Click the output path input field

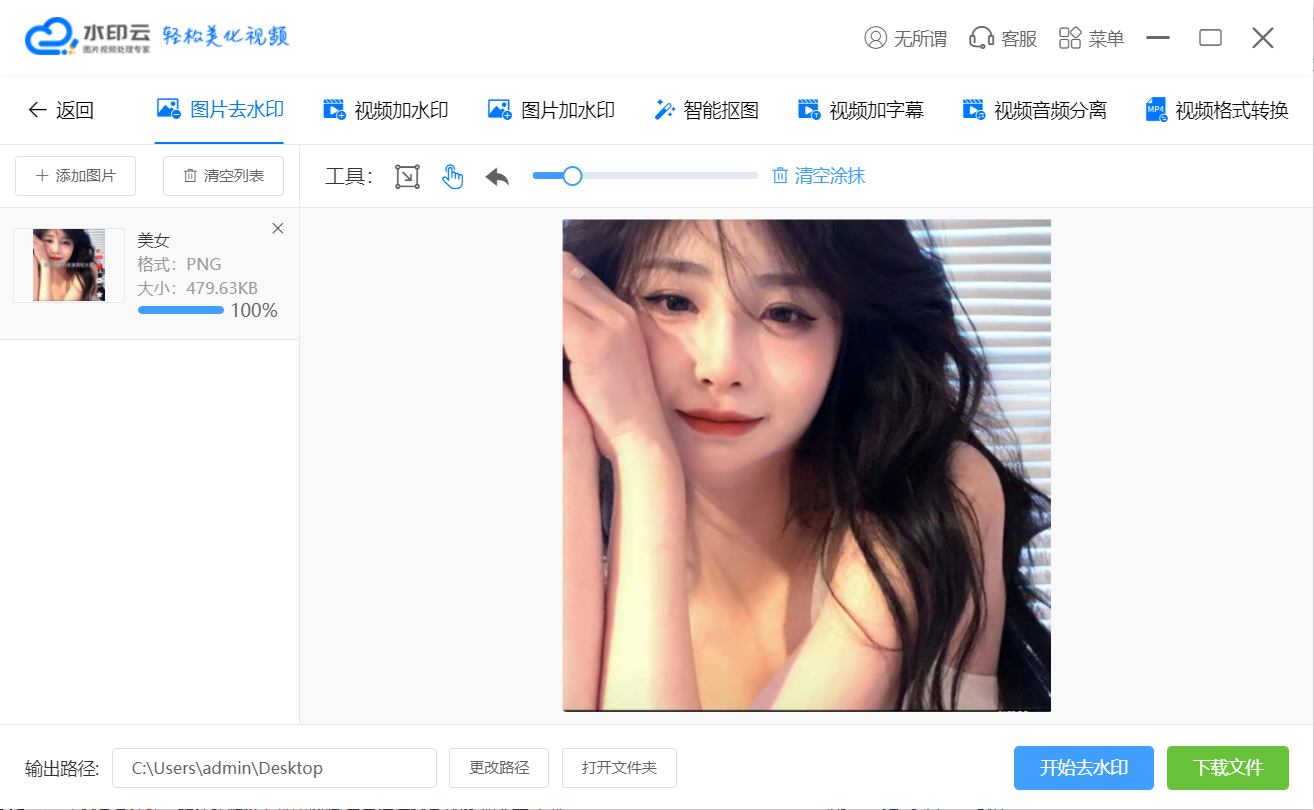pyautogui.click(x=274, y=768)
